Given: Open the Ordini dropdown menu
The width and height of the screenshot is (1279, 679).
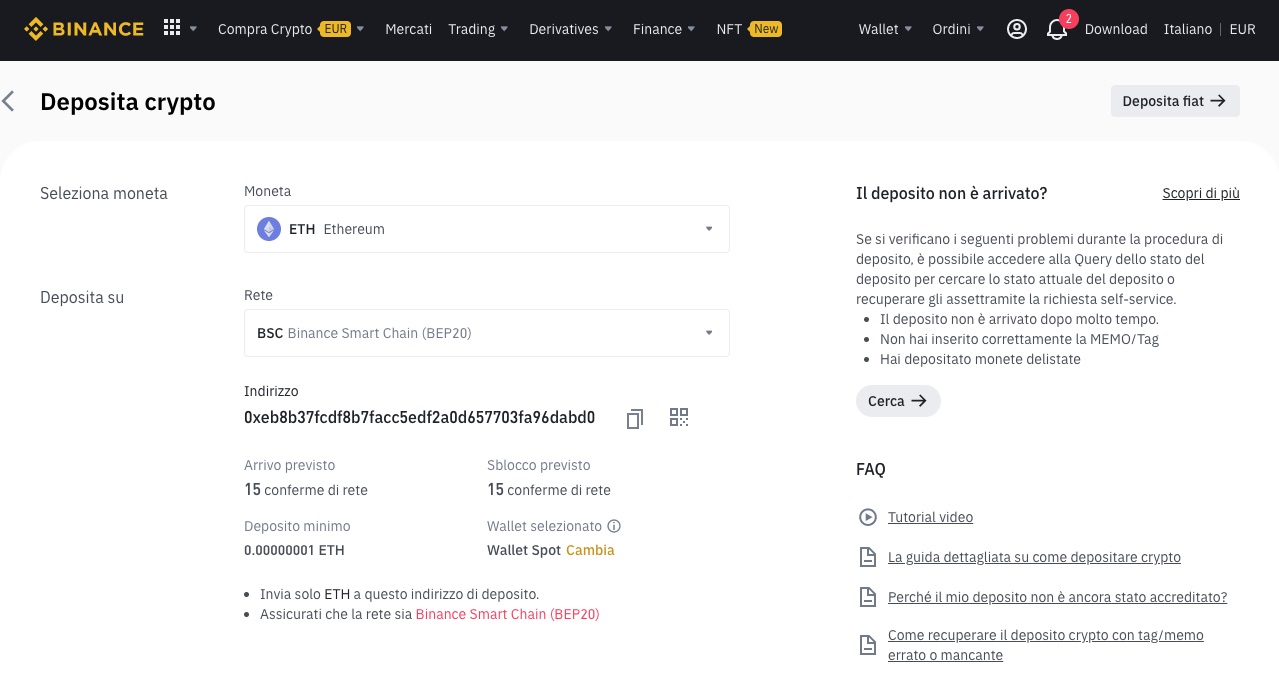Looking at the screenshot, I should click(959, 29).
